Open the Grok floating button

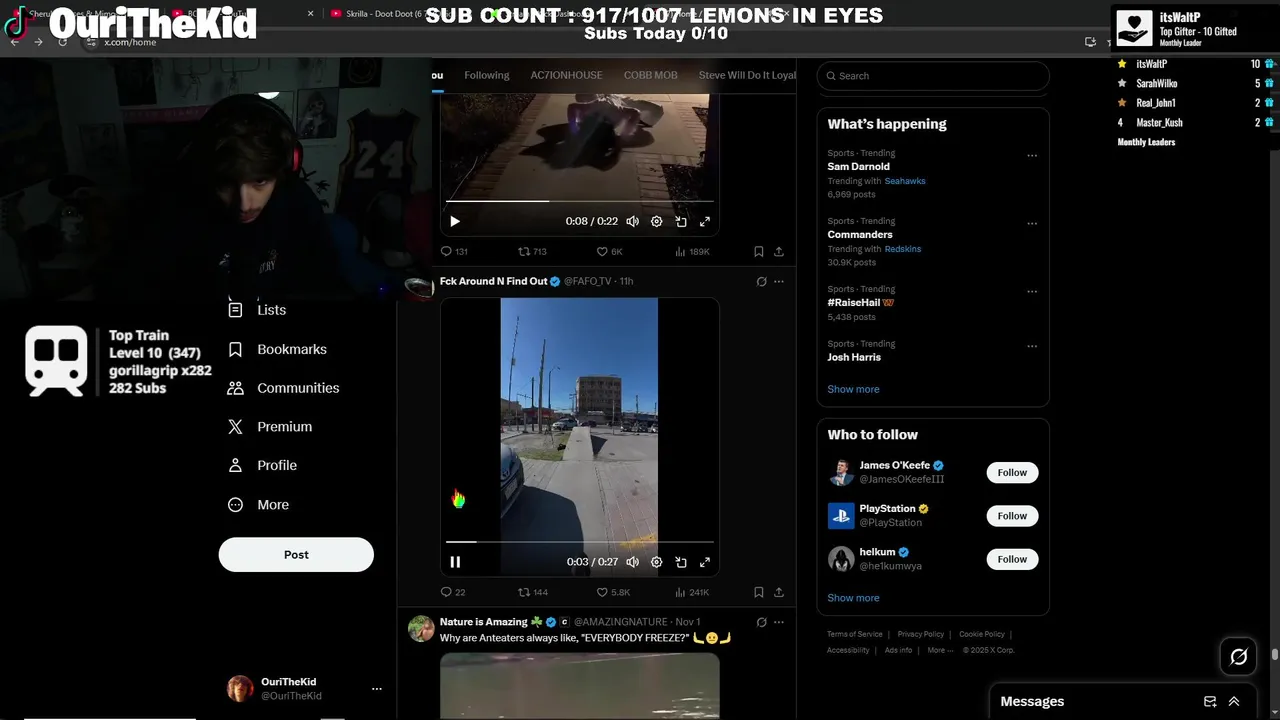click(1238, 657)
